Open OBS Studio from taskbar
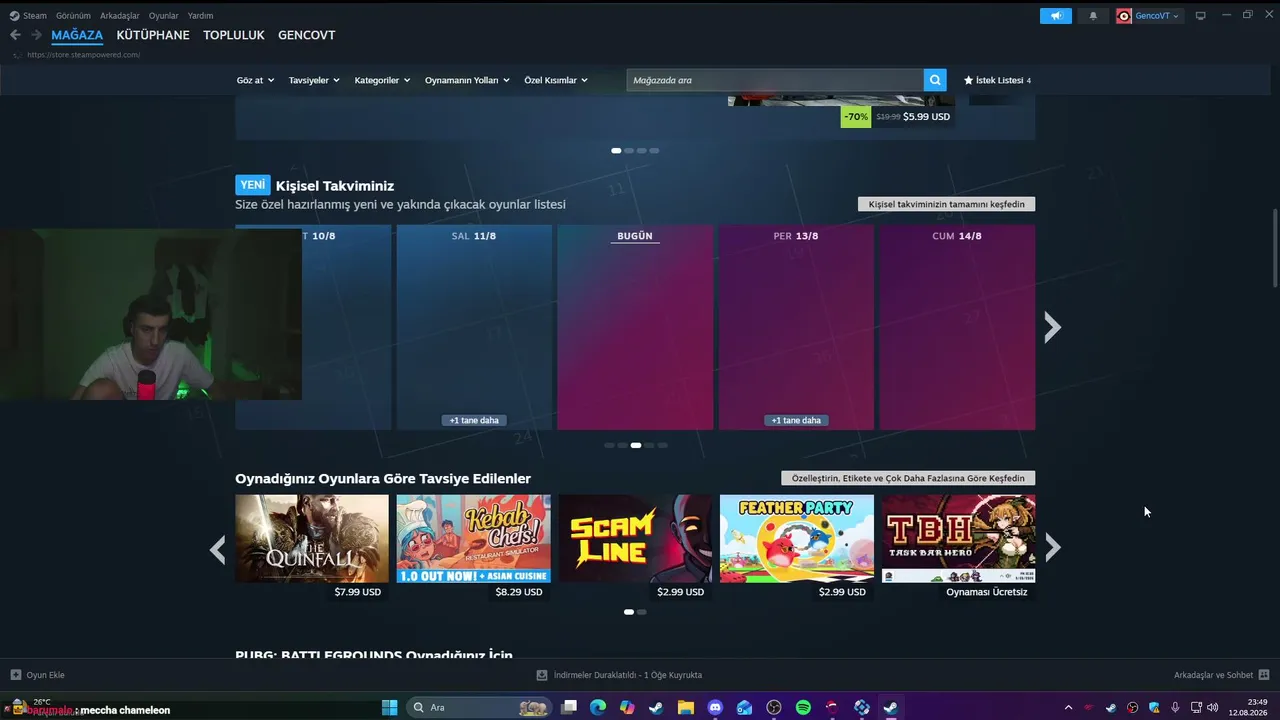This screenshot has width=1280, height=720. pos(774,708)
